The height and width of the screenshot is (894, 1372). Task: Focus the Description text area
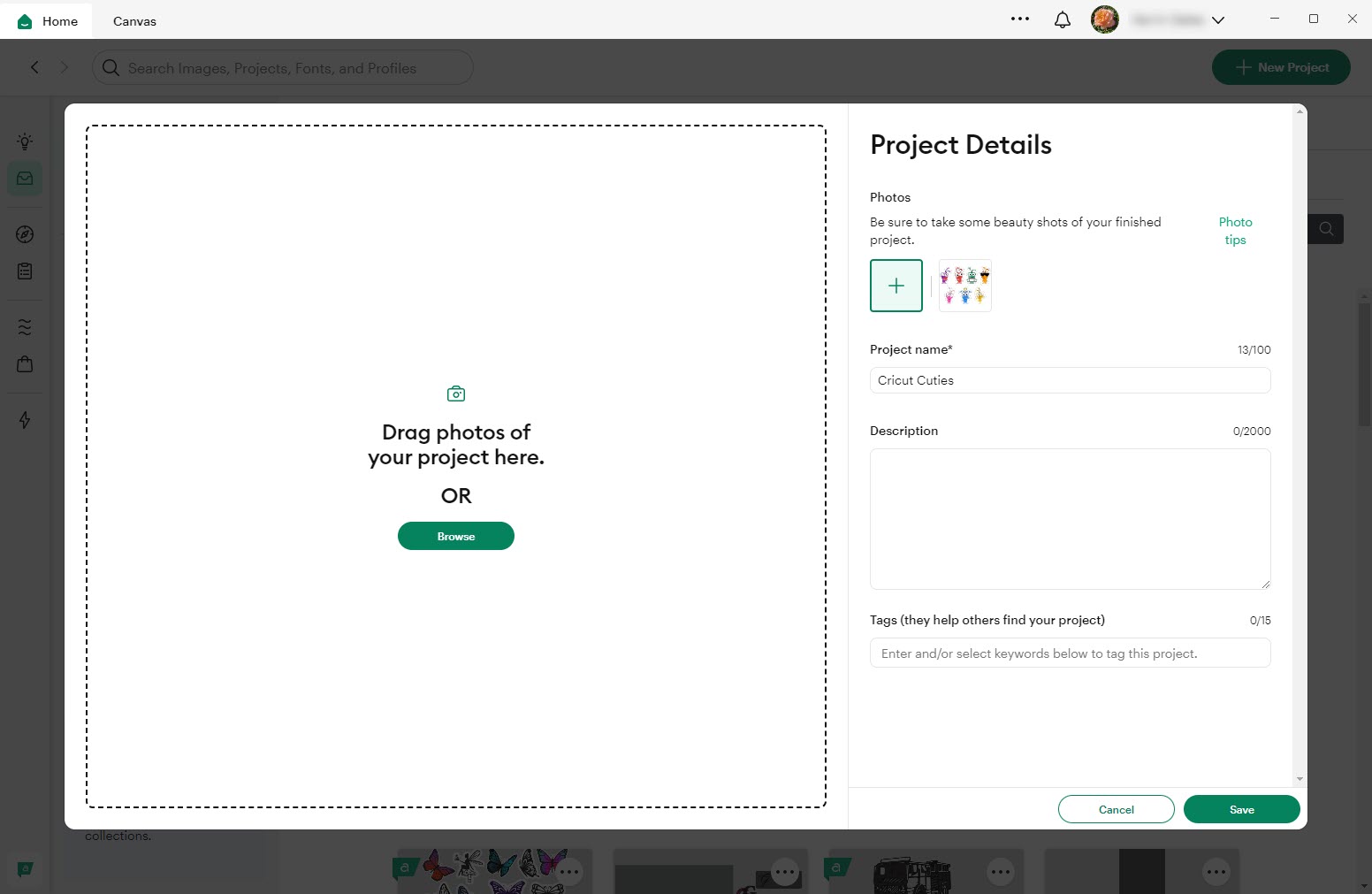1070,518
